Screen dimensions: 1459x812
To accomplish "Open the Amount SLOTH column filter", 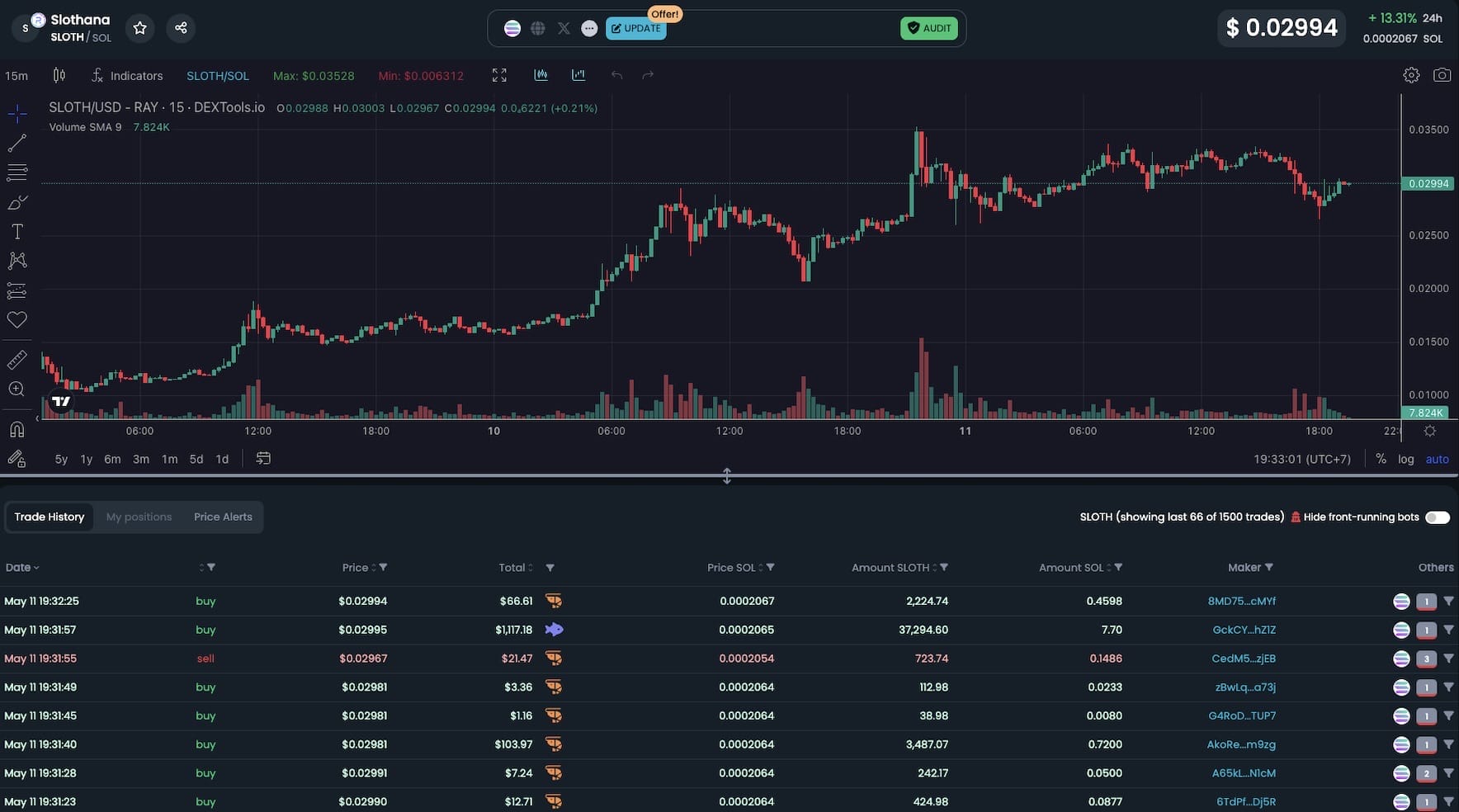I will (x=944, y=568).
